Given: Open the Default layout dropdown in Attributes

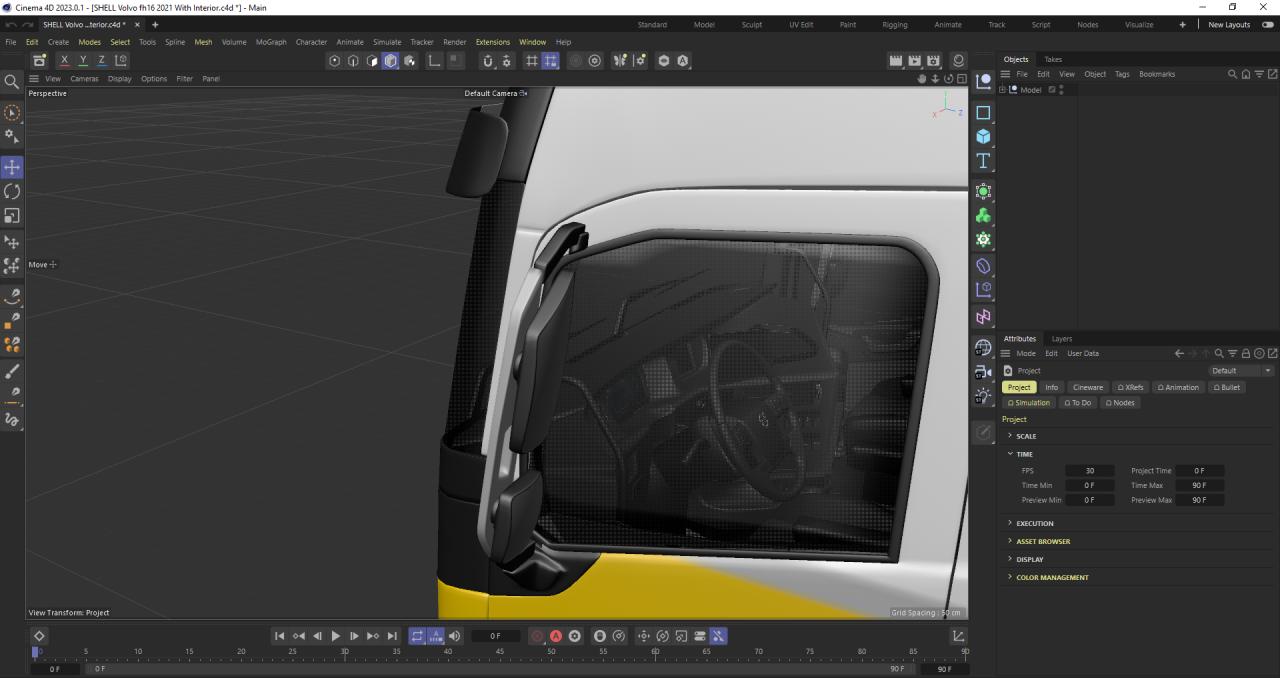Looking at the screenshot, I should coord(1240,370).
